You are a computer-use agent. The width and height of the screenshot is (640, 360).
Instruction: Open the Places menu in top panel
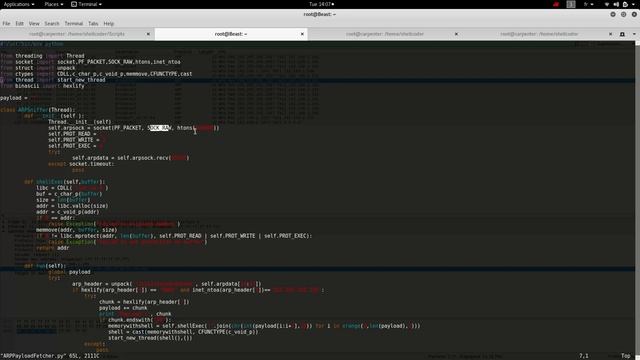coord(54,4)
